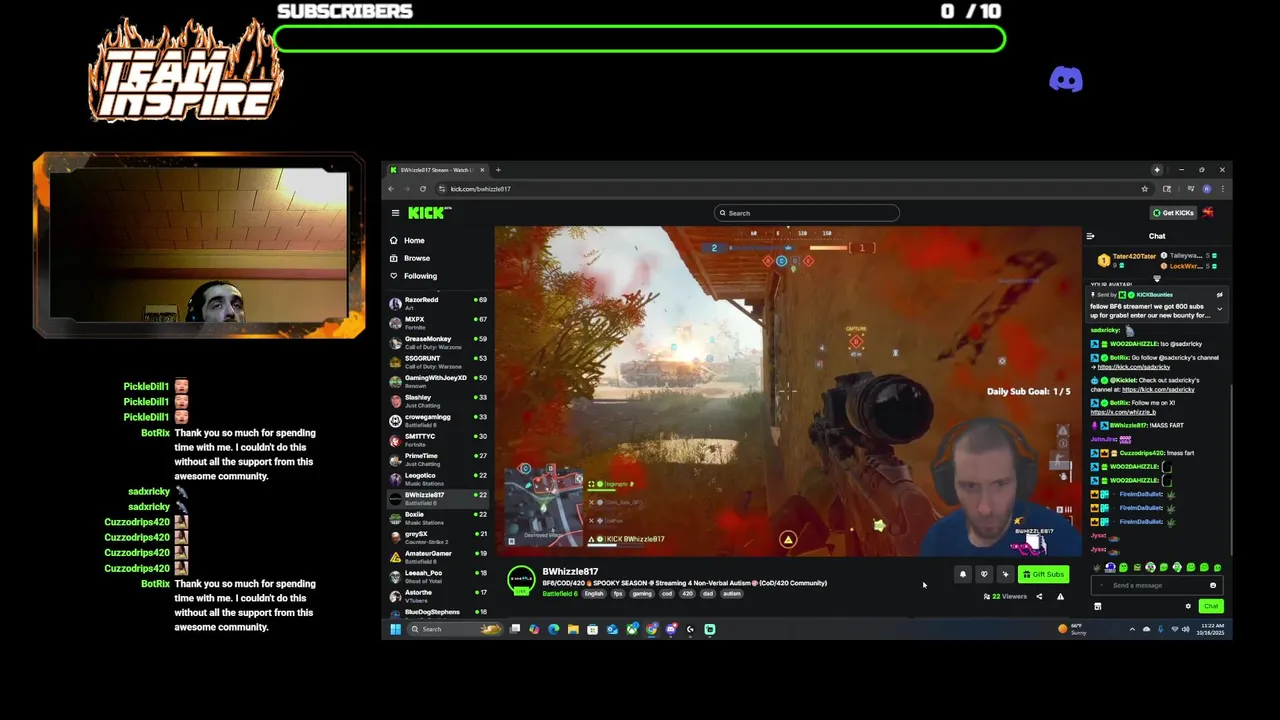Click the Battlefield 6 category link under stream title

tap(560, 594)
